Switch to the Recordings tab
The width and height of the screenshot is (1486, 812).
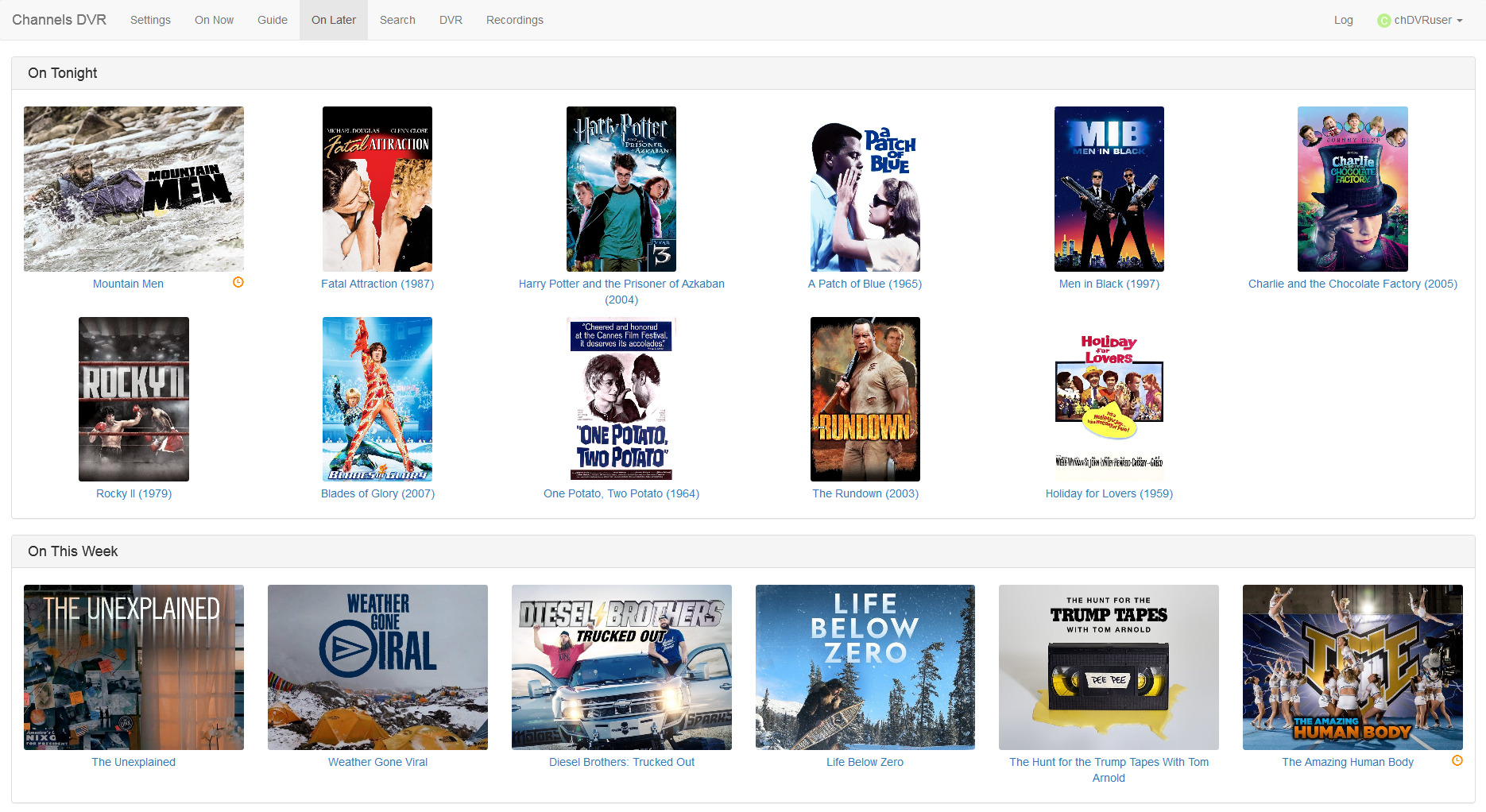coord(514,20)
